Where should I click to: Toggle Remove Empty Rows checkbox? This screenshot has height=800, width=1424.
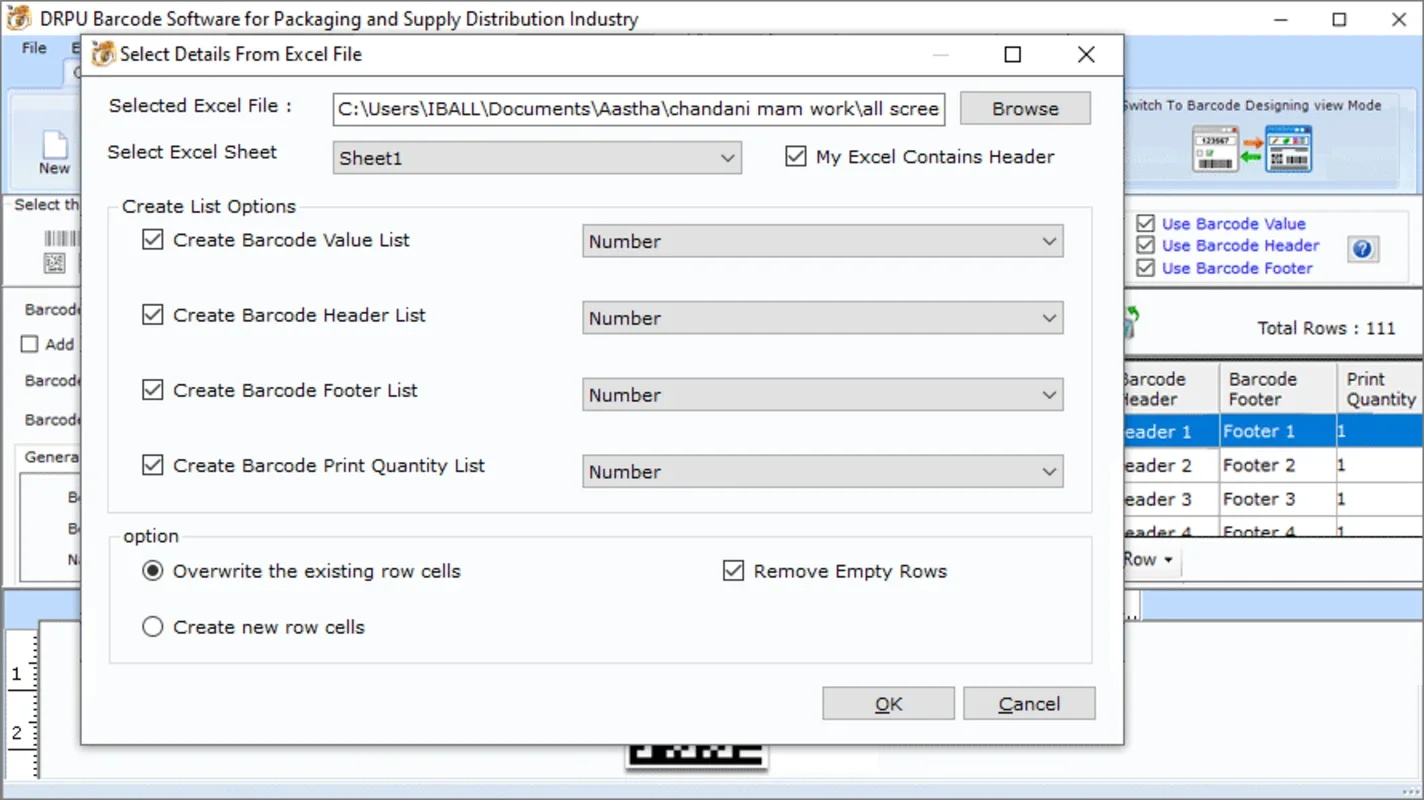(x=734, y=571)
